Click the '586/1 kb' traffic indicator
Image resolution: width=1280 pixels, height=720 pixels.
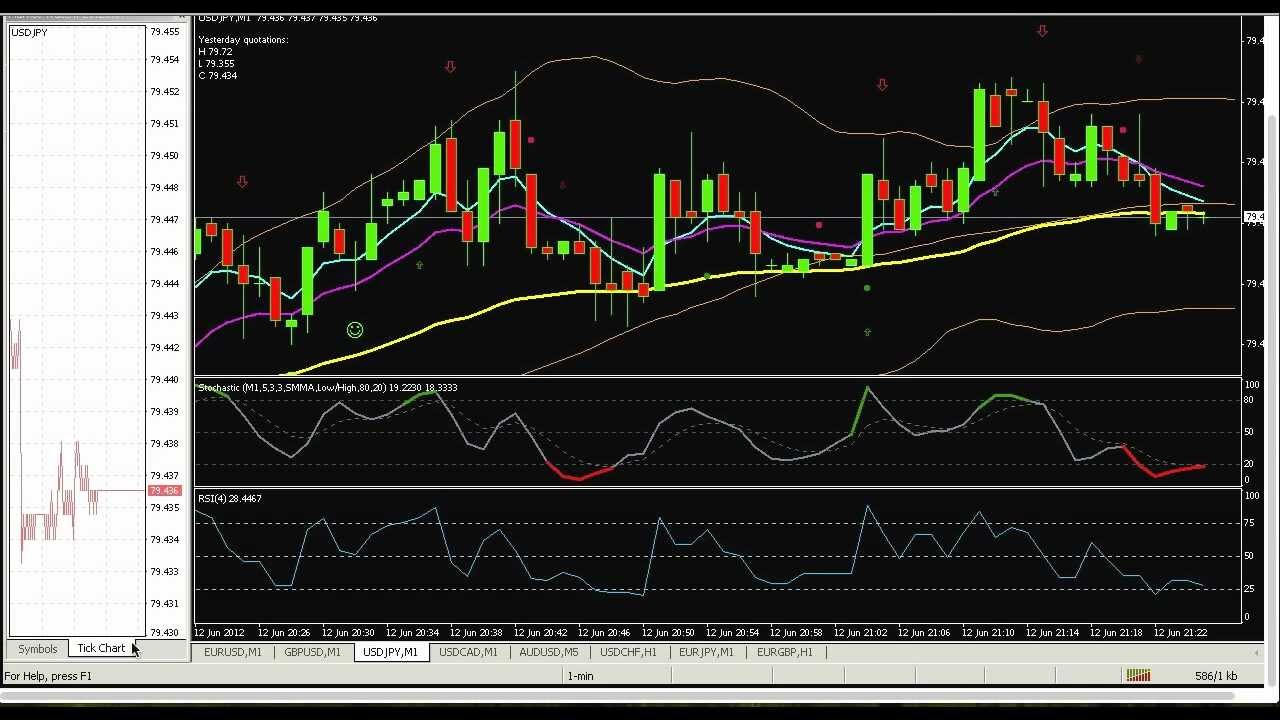click(x=1216, y=676)
